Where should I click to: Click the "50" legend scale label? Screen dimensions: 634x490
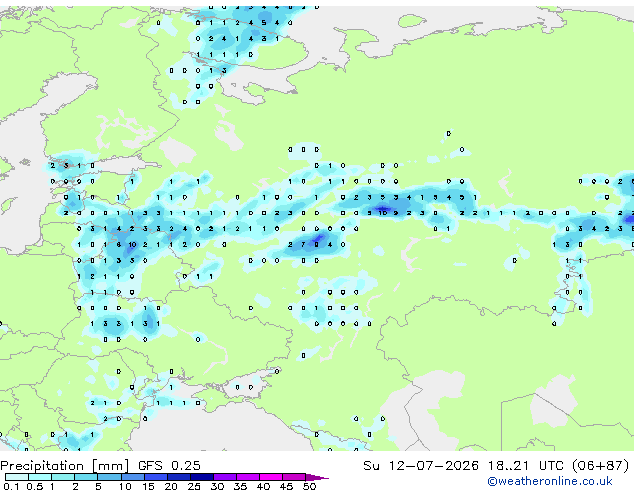pyautogui.click(x=309, y=486)
